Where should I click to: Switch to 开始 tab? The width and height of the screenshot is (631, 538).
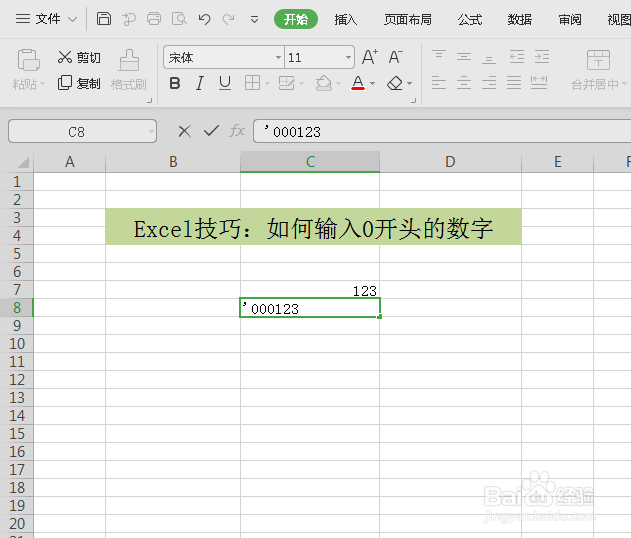(x=296, y=19)
